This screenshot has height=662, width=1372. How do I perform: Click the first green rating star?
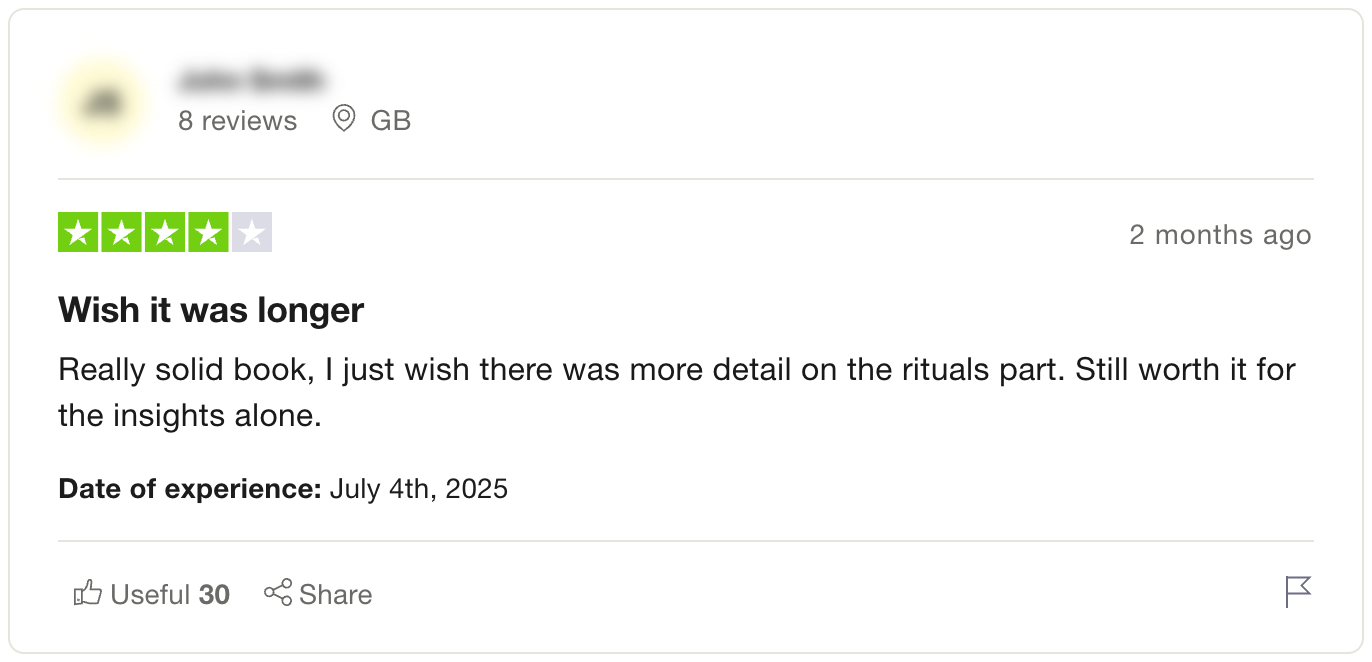pyautogui.click(x=78, y=233)
